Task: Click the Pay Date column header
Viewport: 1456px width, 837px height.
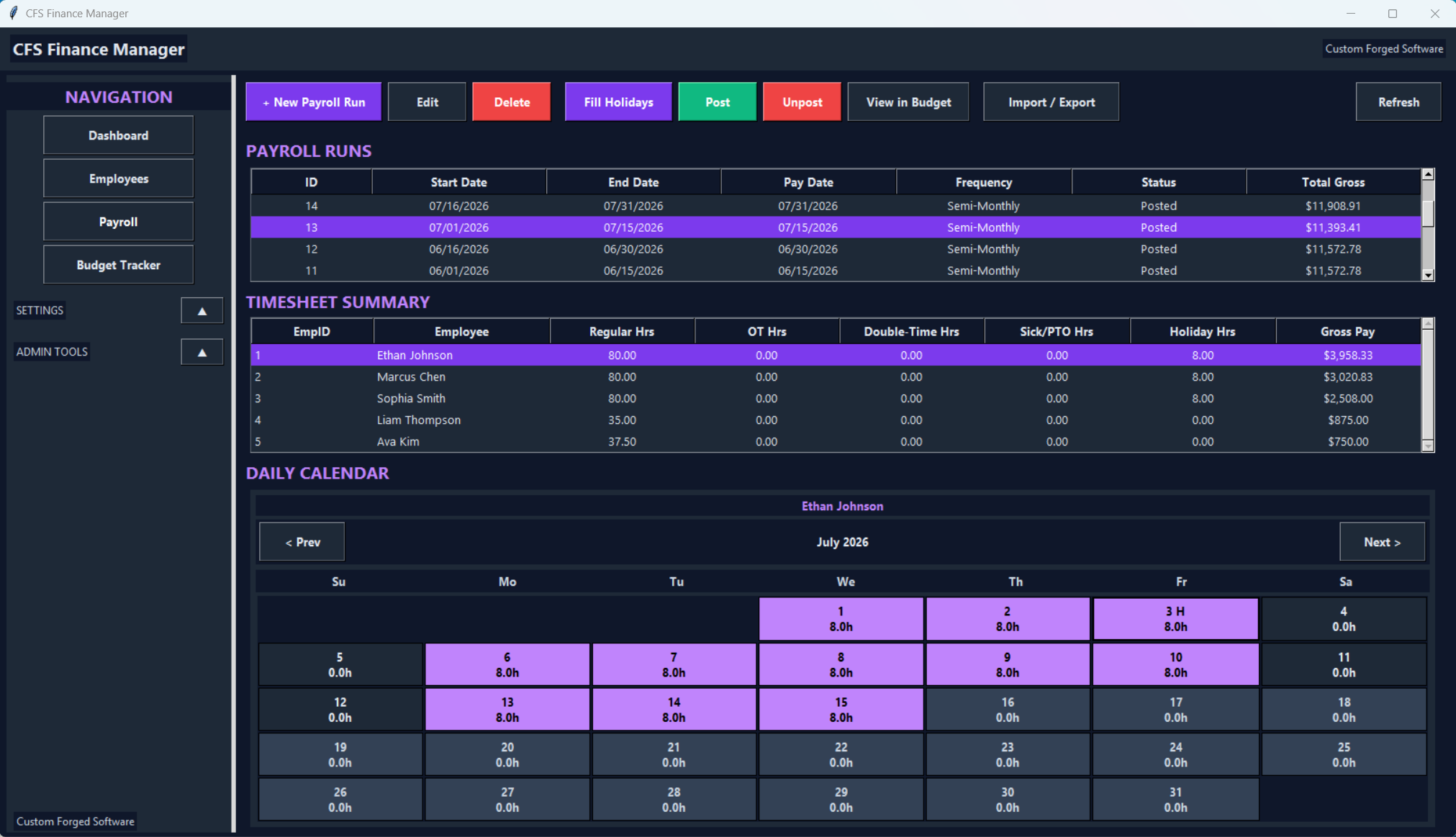Action: (x=808, y=182)
